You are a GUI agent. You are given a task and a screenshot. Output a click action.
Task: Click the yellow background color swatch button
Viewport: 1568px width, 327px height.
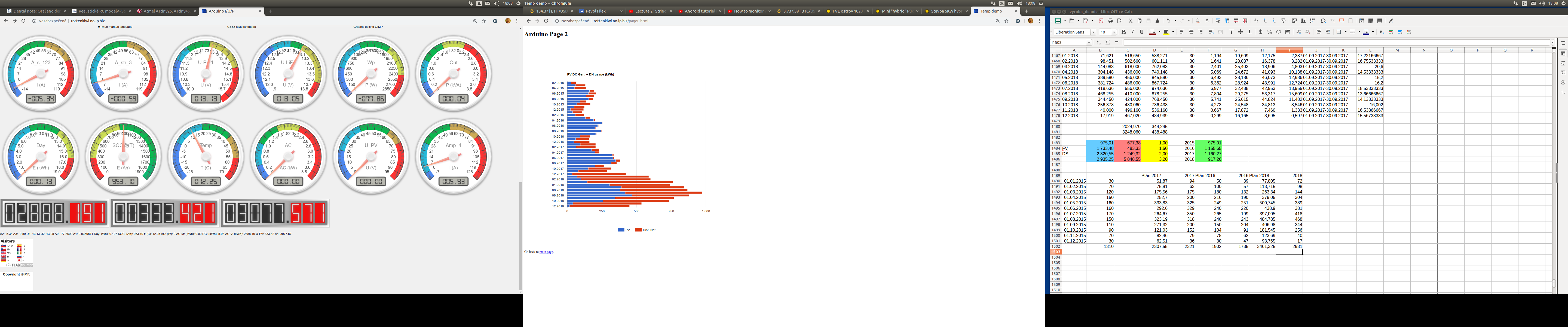[1166, 32]
